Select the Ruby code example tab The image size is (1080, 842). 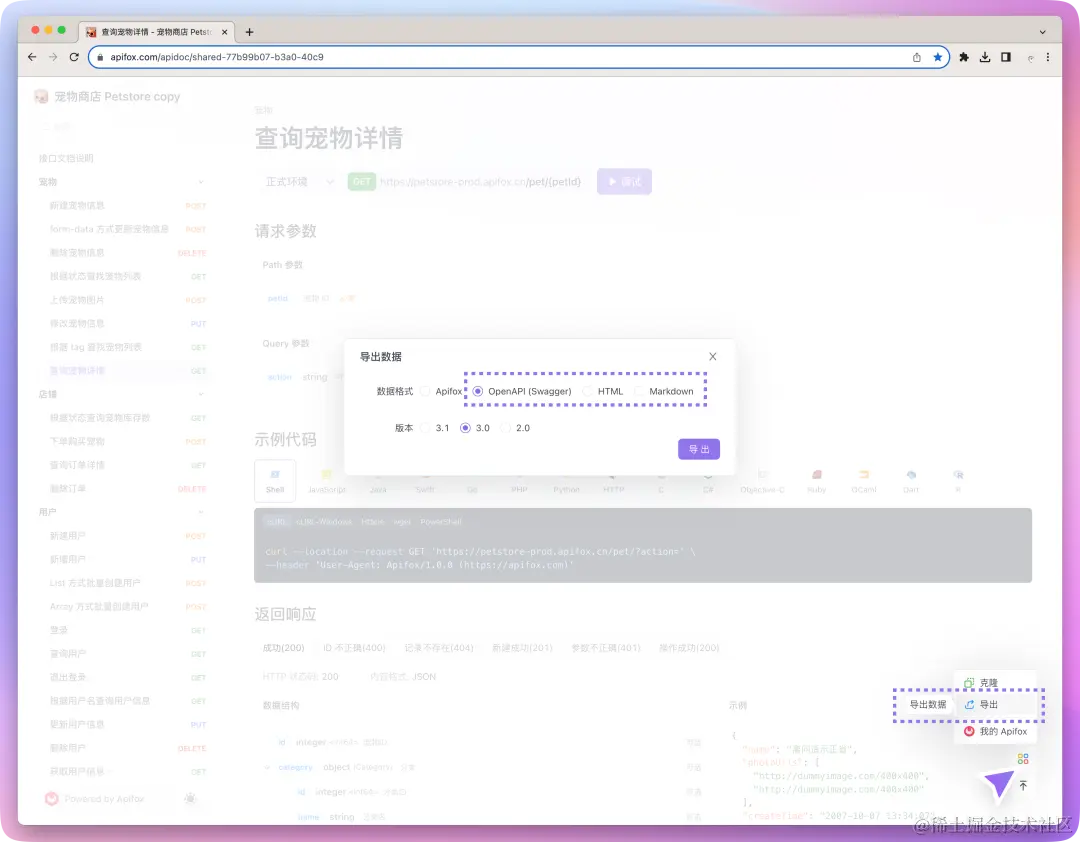tap(816, 482)
